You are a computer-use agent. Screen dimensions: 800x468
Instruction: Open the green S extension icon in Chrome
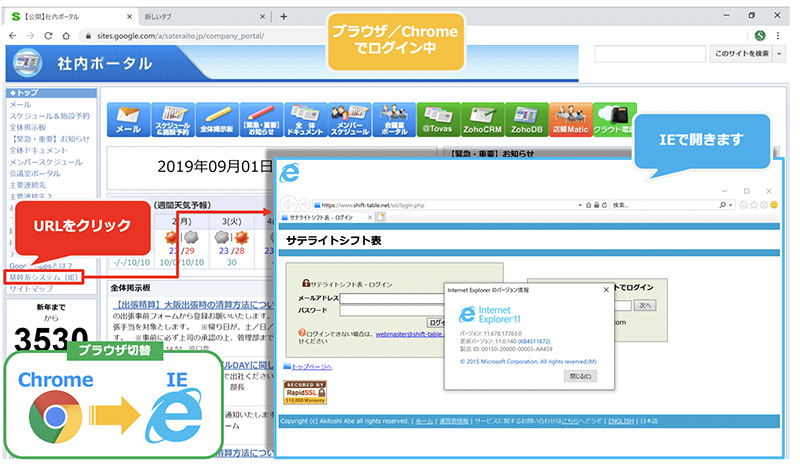(x=760, y=36)
